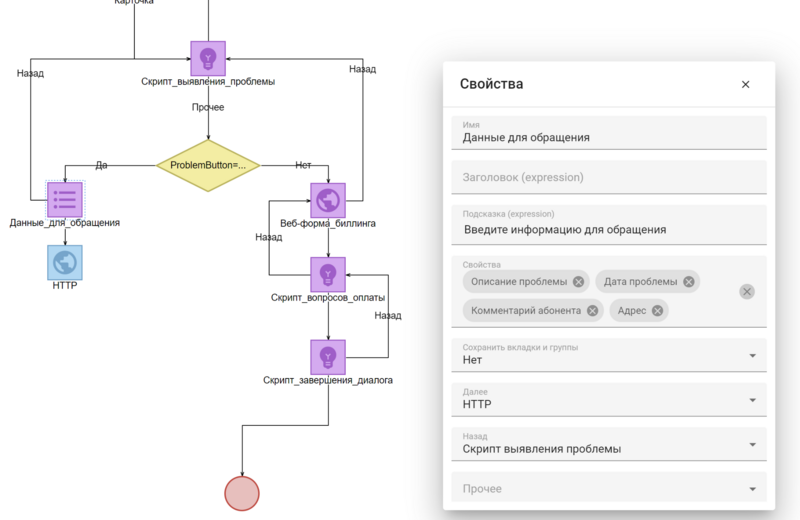This screenshot has height=520, width=800.
Task: Click the Имя input field
Action: click(608, 138)
